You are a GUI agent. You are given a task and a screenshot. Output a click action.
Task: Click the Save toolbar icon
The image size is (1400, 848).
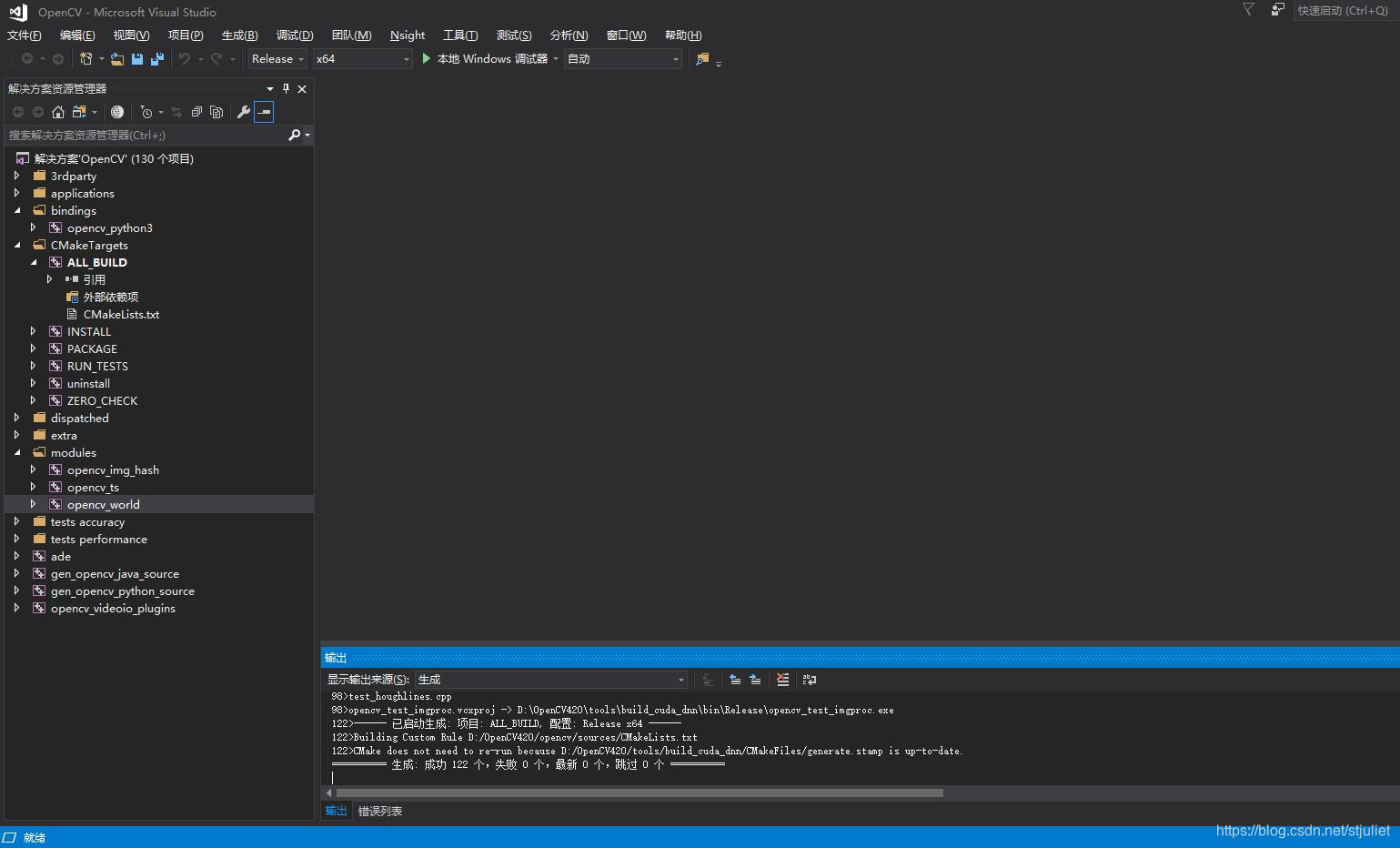(137, 59)
